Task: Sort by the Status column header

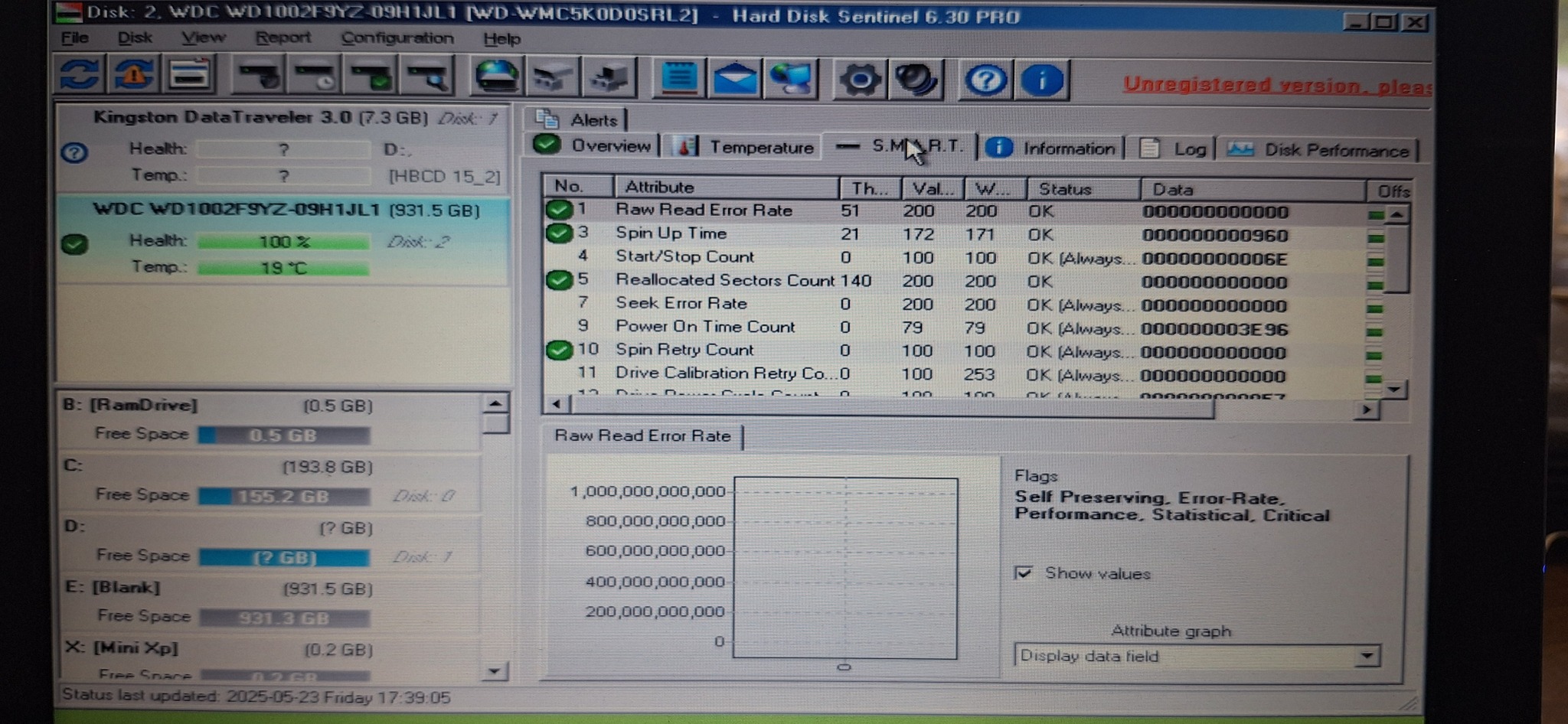Action: pyautogui.click(x=1083, y=189)
